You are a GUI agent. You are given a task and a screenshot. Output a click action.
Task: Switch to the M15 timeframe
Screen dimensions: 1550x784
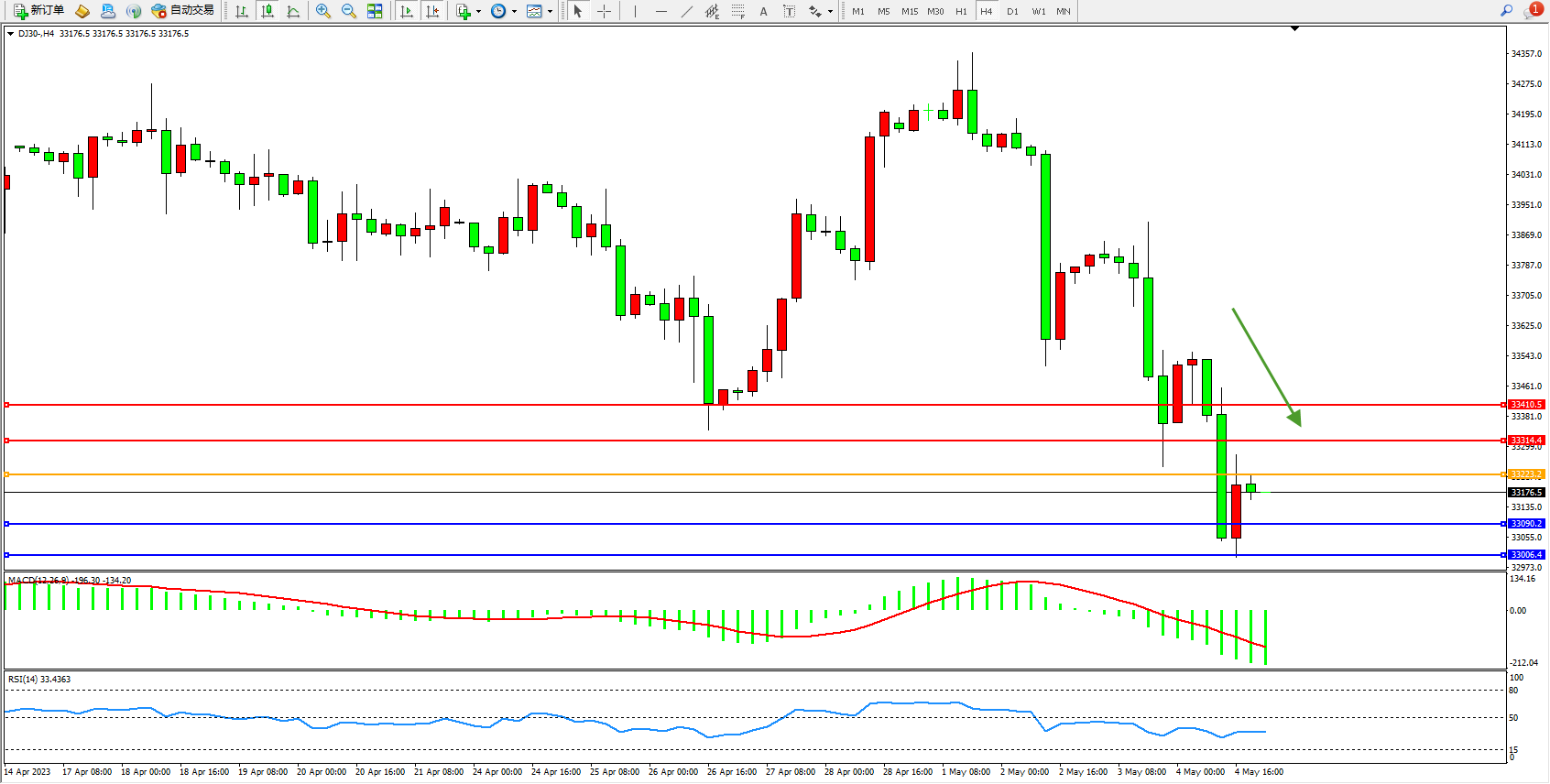point(909,11)
